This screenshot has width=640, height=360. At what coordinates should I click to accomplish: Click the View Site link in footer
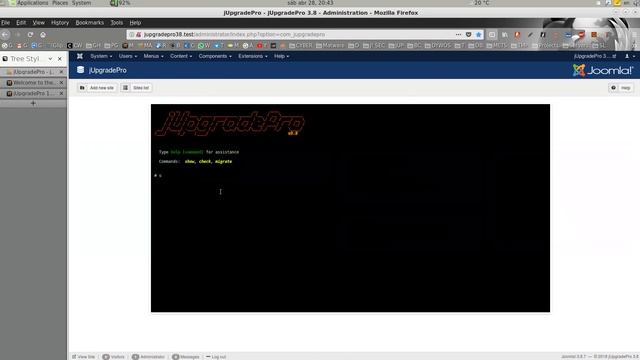84,357
